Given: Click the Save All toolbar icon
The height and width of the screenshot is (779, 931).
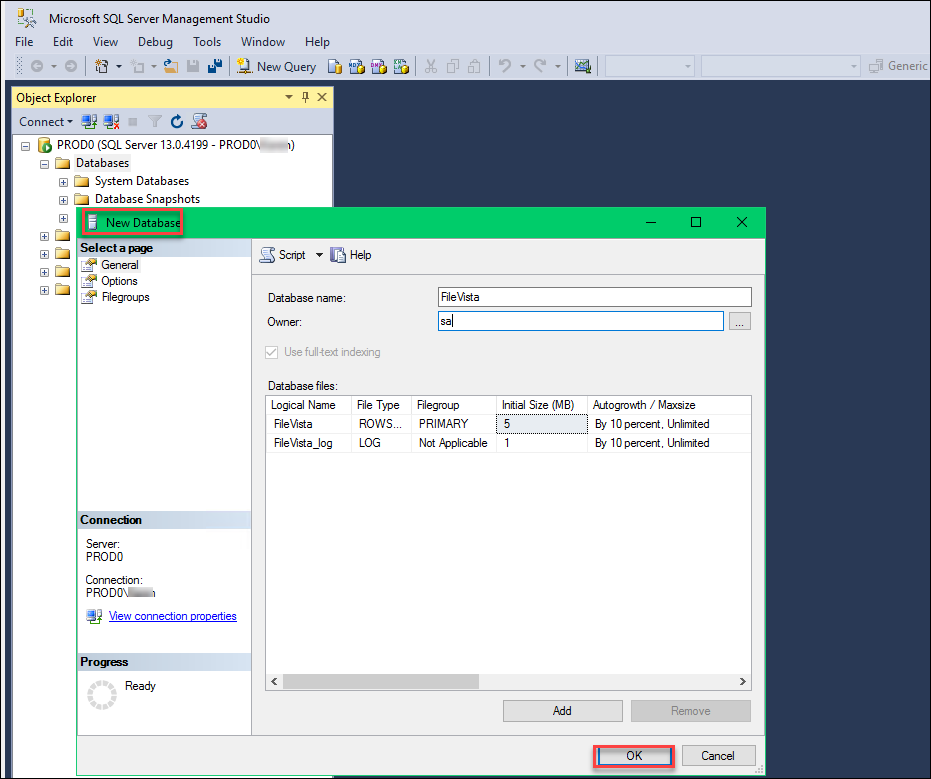Looking at the screenshot, I should coord(214,66).
